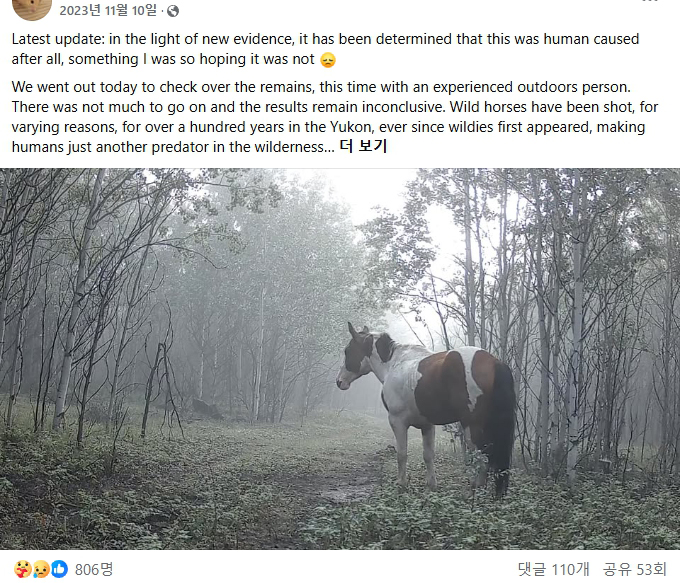Click the globe public-audience icon
The height and width of the screenshot is (583, 680).
click(173, 11)
